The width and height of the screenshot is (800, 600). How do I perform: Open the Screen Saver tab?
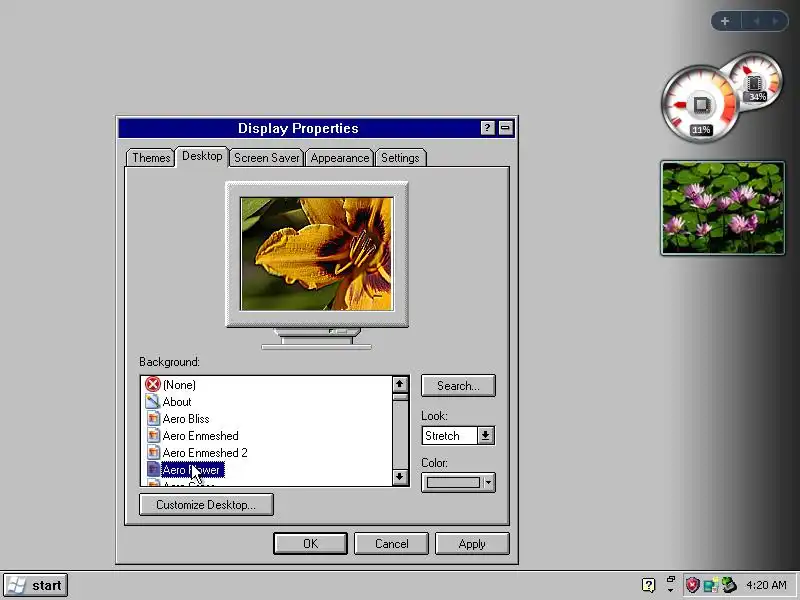266,158
